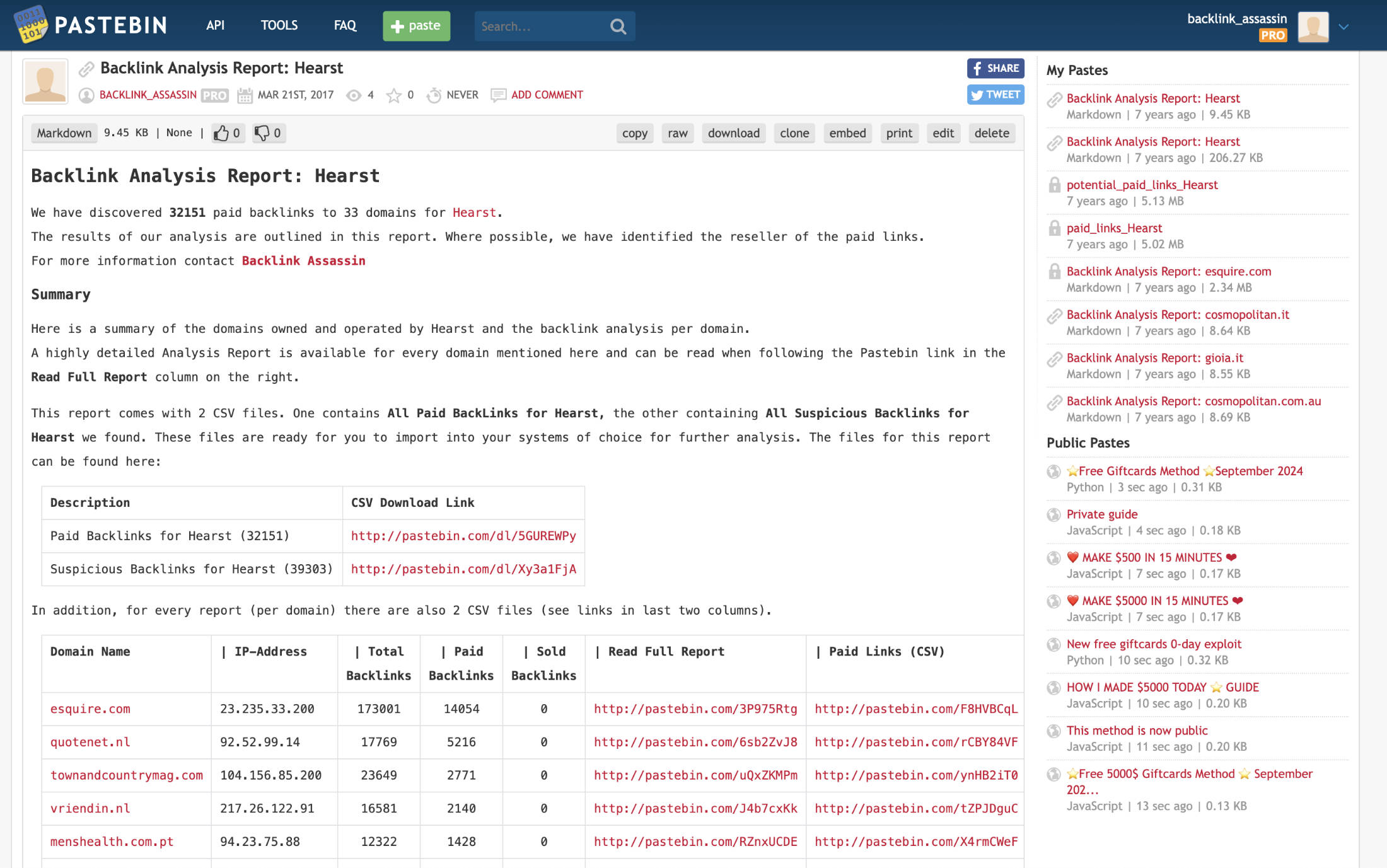1387x868 pixels.
Task: Open the ADD COMMENT link
Action: (547, 95)
